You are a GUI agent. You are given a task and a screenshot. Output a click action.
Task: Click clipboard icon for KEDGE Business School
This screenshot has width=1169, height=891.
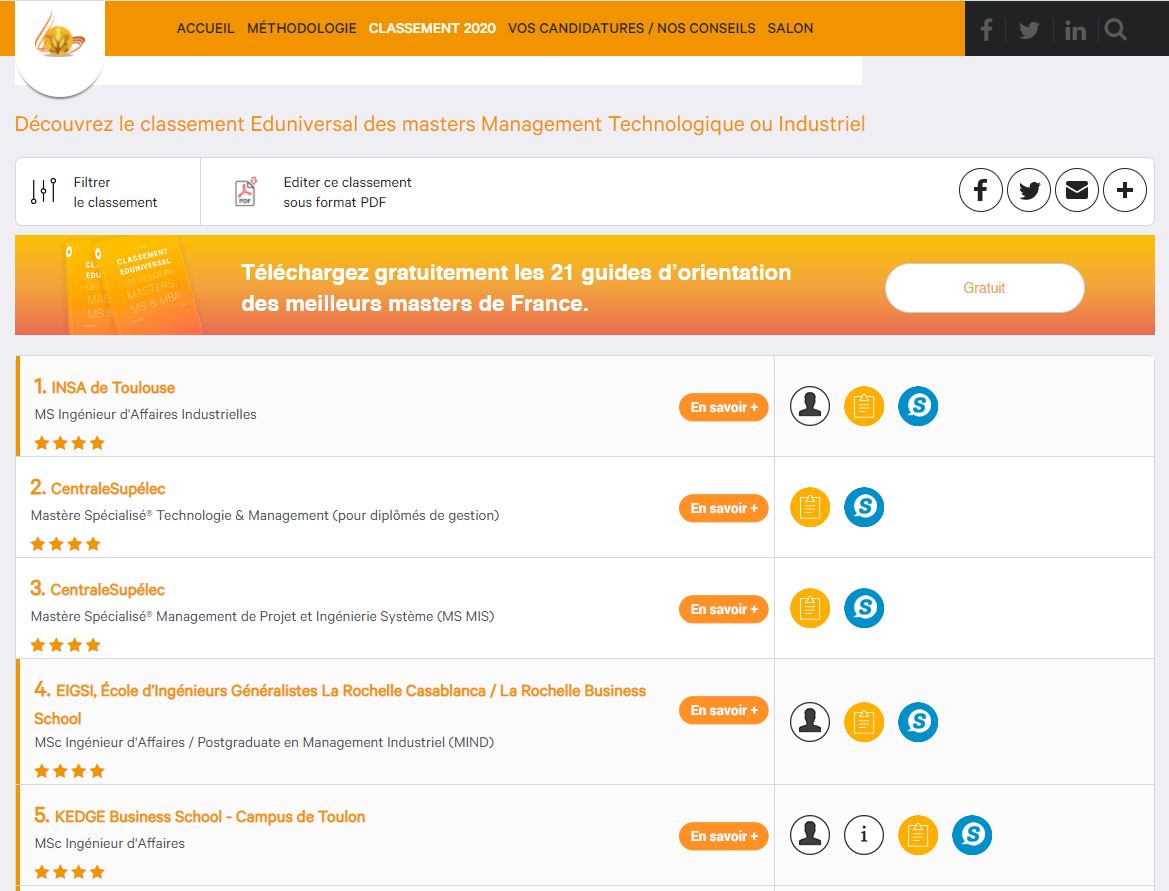click(918, 835)
